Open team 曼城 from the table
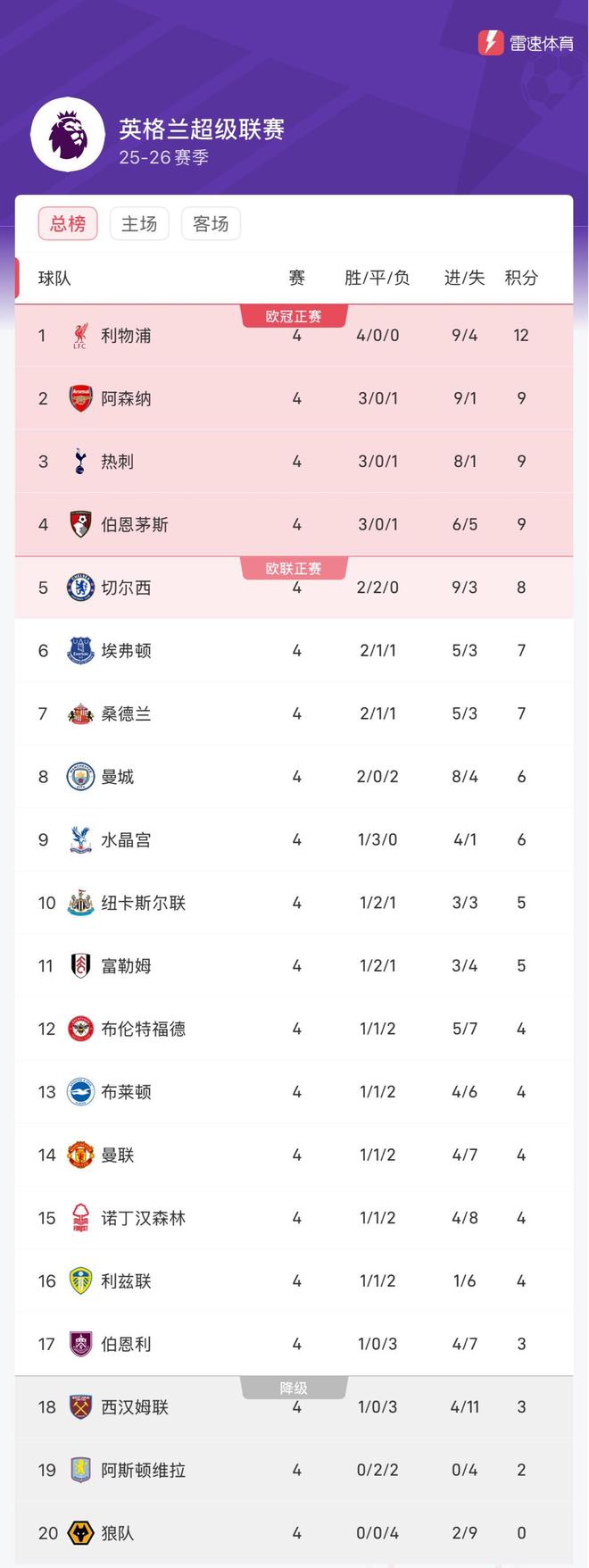 (x=117, y=777)
